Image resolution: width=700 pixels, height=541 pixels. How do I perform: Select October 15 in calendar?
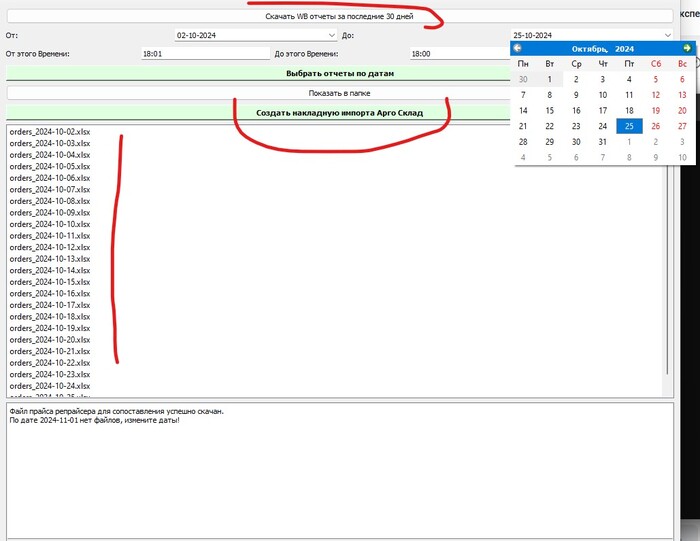pos(550,111)
